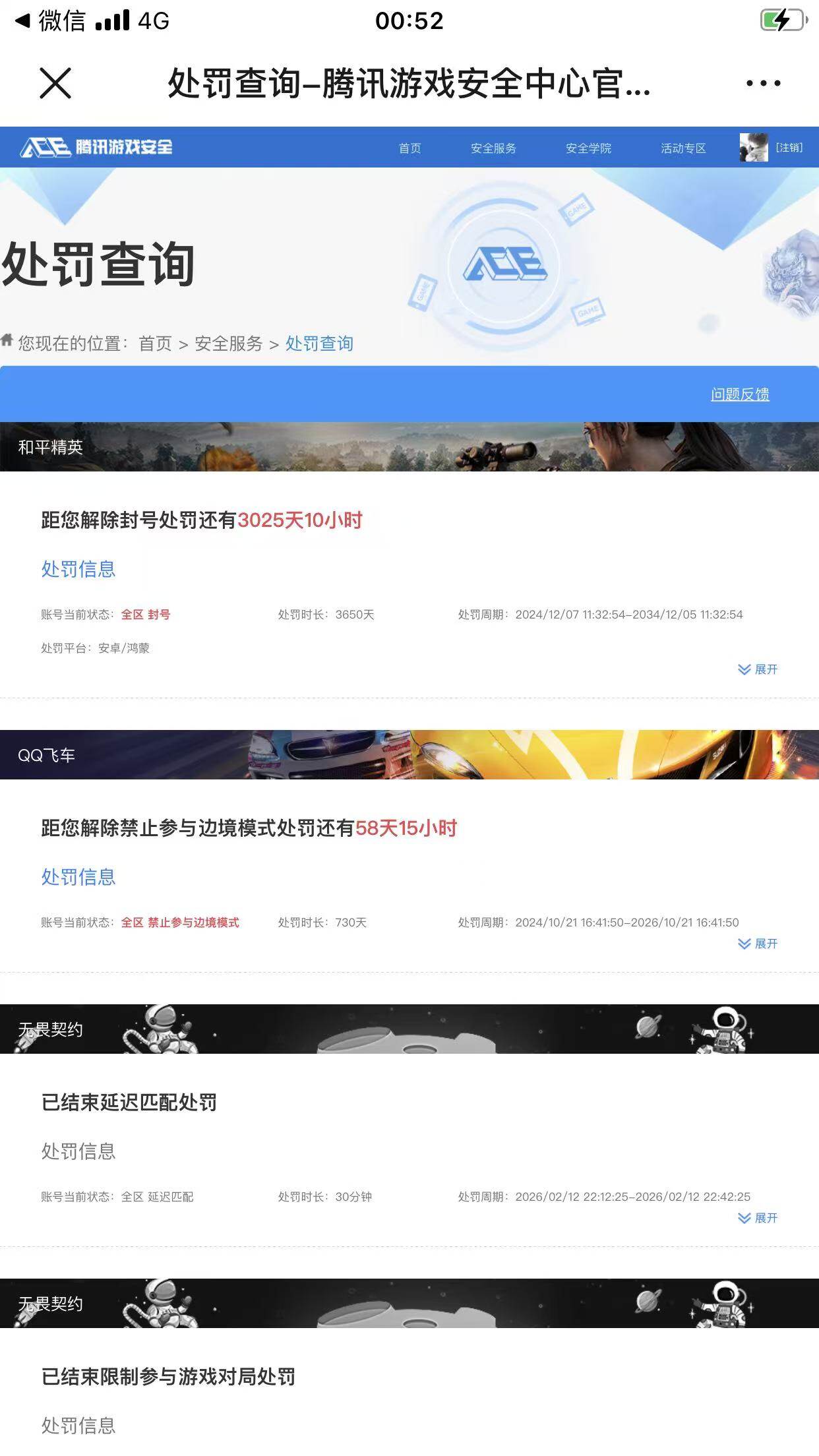Expand the 和平精英 penalty details
The image size is (819, 1456).
click(x=758, y=669)
